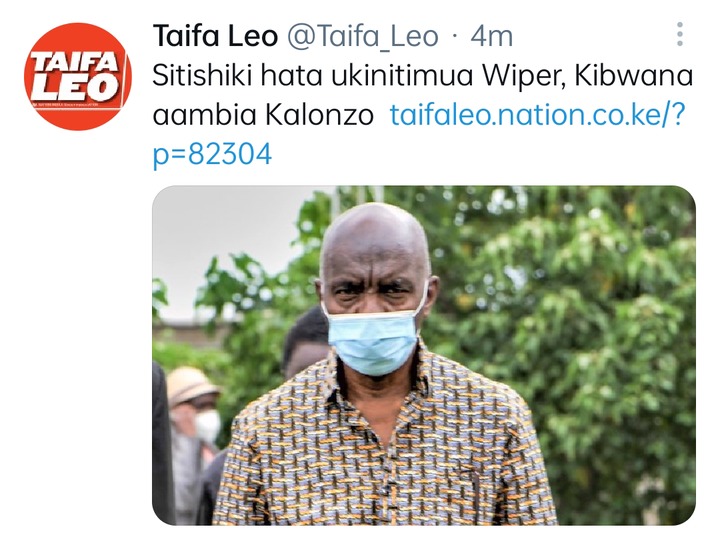The width and height of the screenshot is (720, 537).
Task: Open the tweet's three-dot more options menu
Action: 680,34
